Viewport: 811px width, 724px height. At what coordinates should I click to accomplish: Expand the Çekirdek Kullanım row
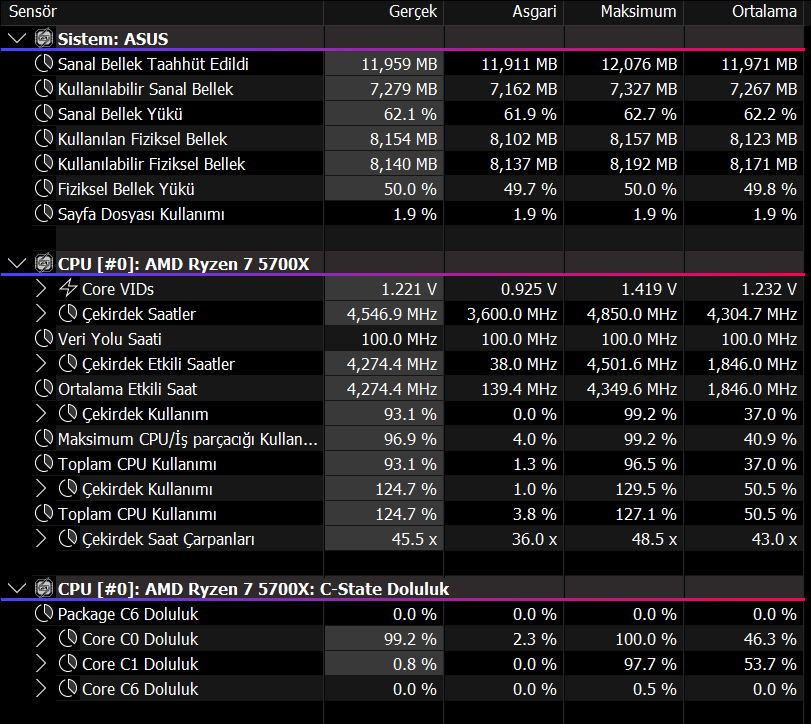[x=41, y=414]
